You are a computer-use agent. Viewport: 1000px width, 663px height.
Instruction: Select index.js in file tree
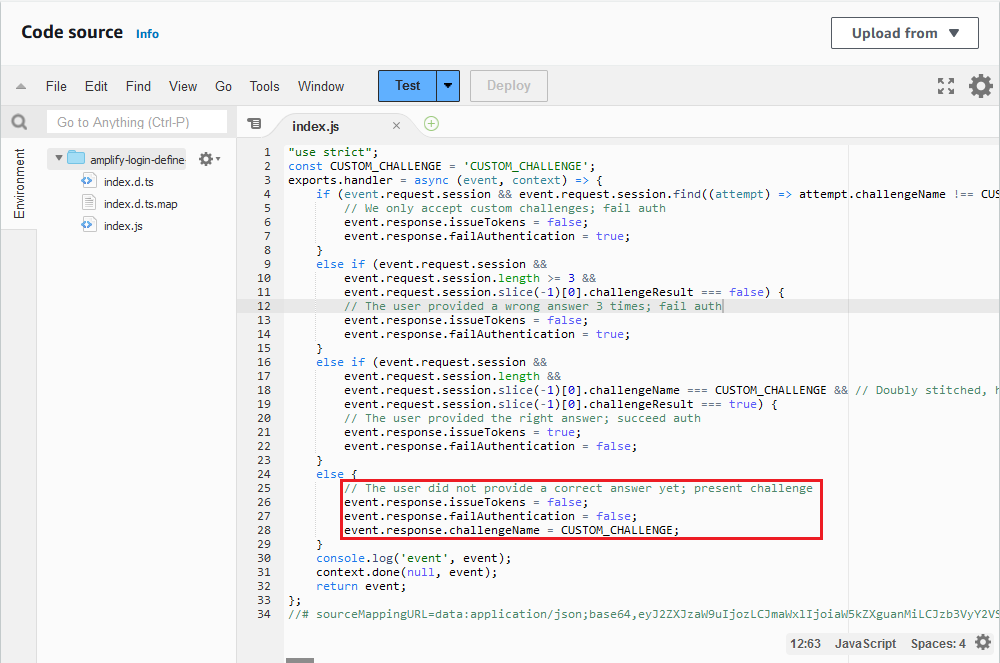coord(123,226)
